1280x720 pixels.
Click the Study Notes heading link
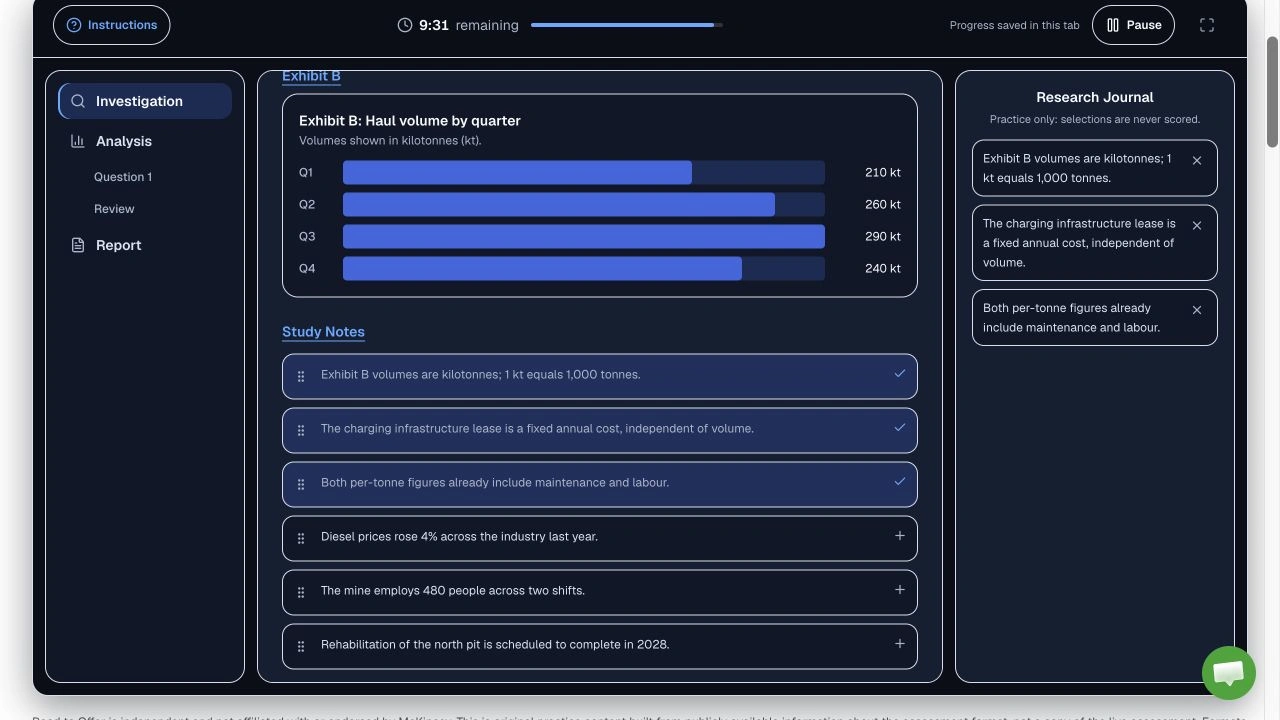(x=323, y=332)
